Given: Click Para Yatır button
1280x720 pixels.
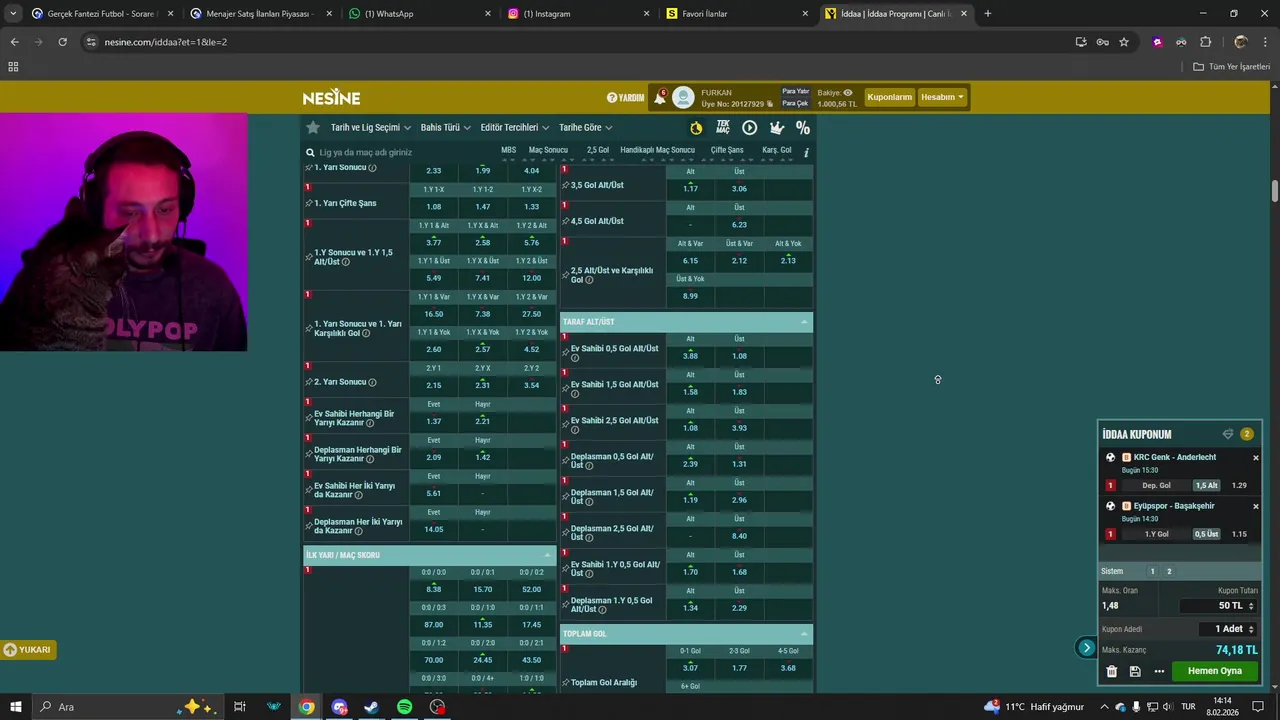Looking at the screenshot, I should click(795, 92).
